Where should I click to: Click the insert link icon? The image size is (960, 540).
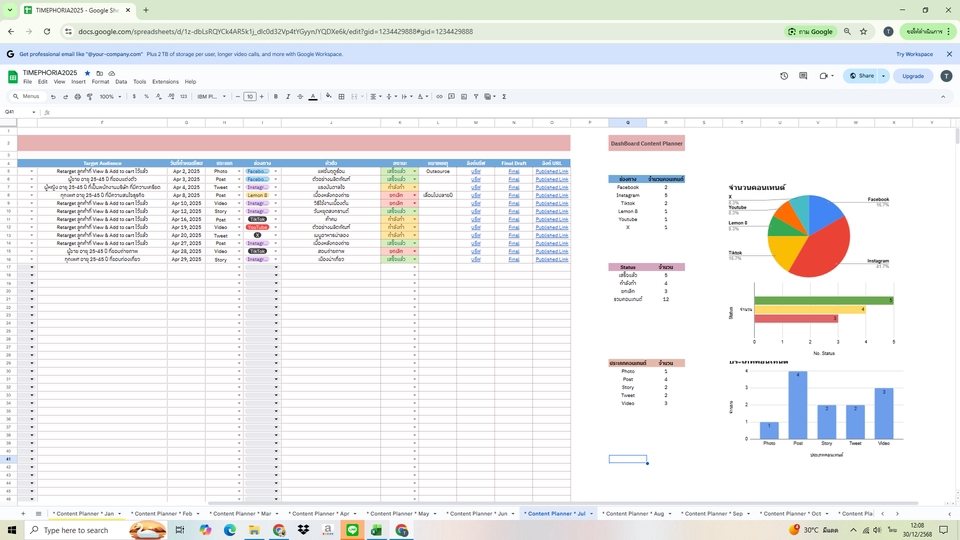[439, 97]
